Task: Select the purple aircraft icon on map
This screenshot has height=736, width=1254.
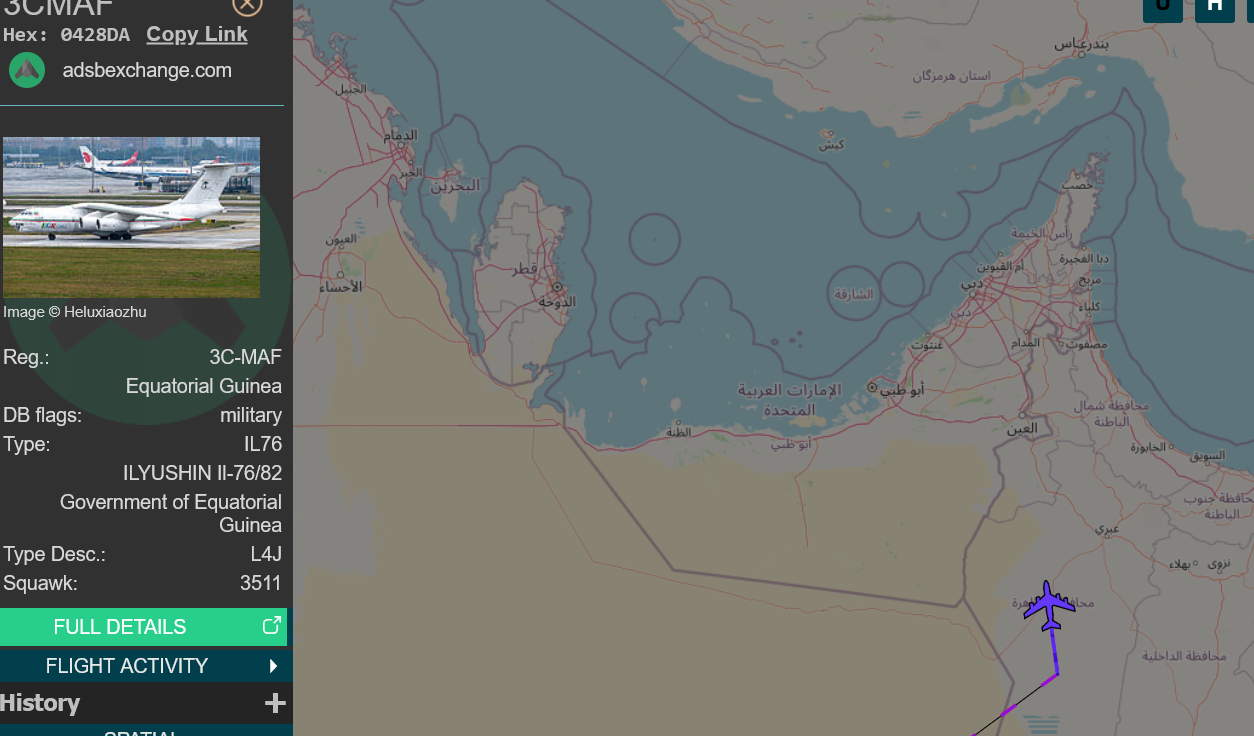Action: pos(1049,606)
